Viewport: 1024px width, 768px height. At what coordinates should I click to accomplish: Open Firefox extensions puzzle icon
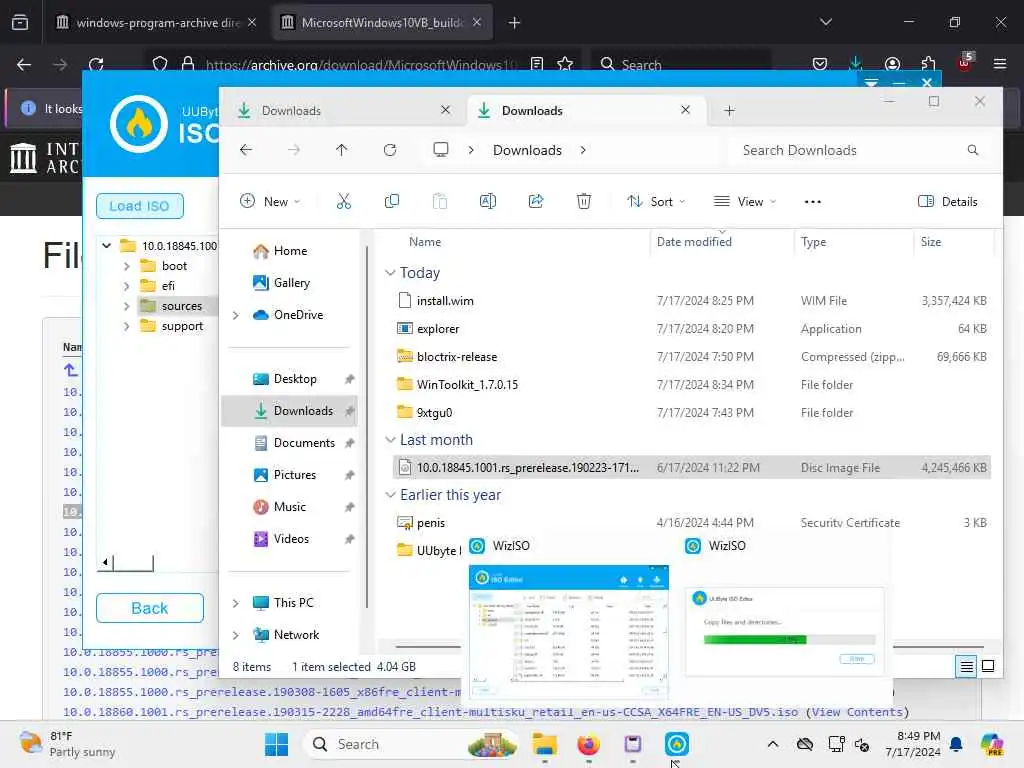[x=928, y=64]
